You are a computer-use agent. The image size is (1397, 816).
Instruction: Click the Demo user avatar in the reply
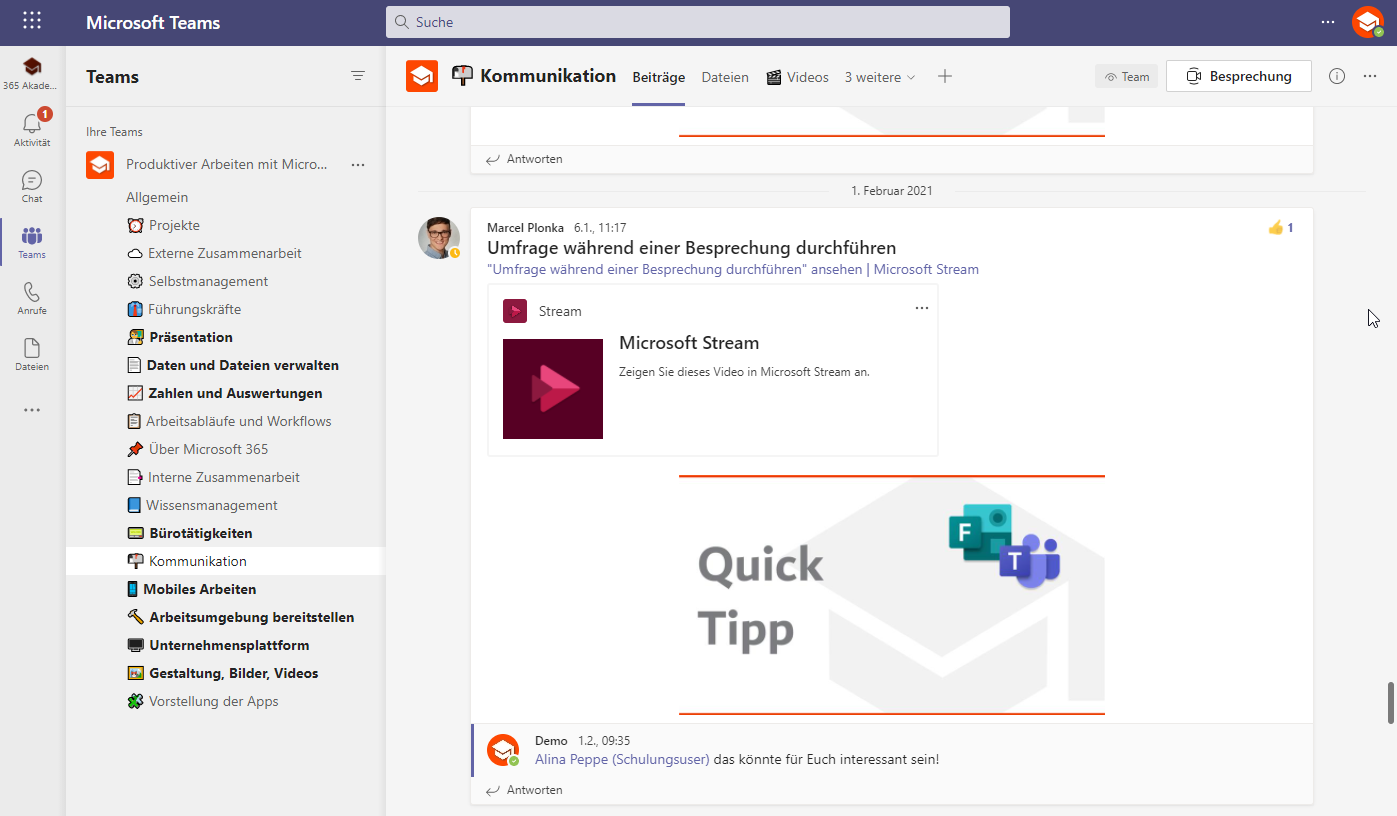click(503, 750)
